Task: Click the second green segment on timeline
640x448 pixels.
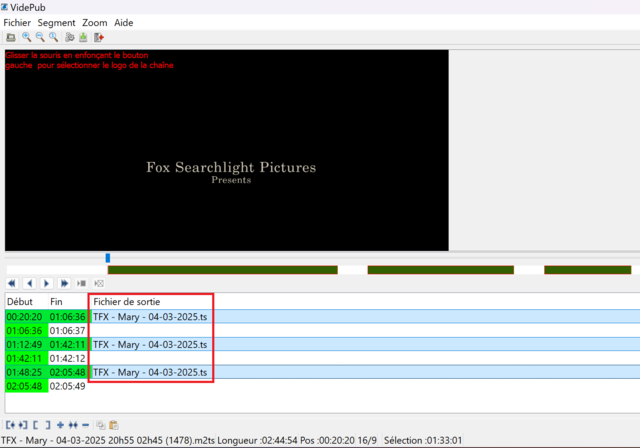Action: [x=440, y=270]
